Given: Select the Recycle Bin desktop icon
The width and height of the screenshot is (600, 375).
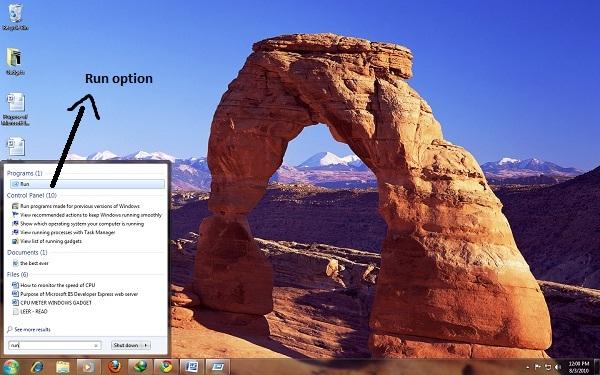Looking at the screenshot, I should tap(15, 17).
